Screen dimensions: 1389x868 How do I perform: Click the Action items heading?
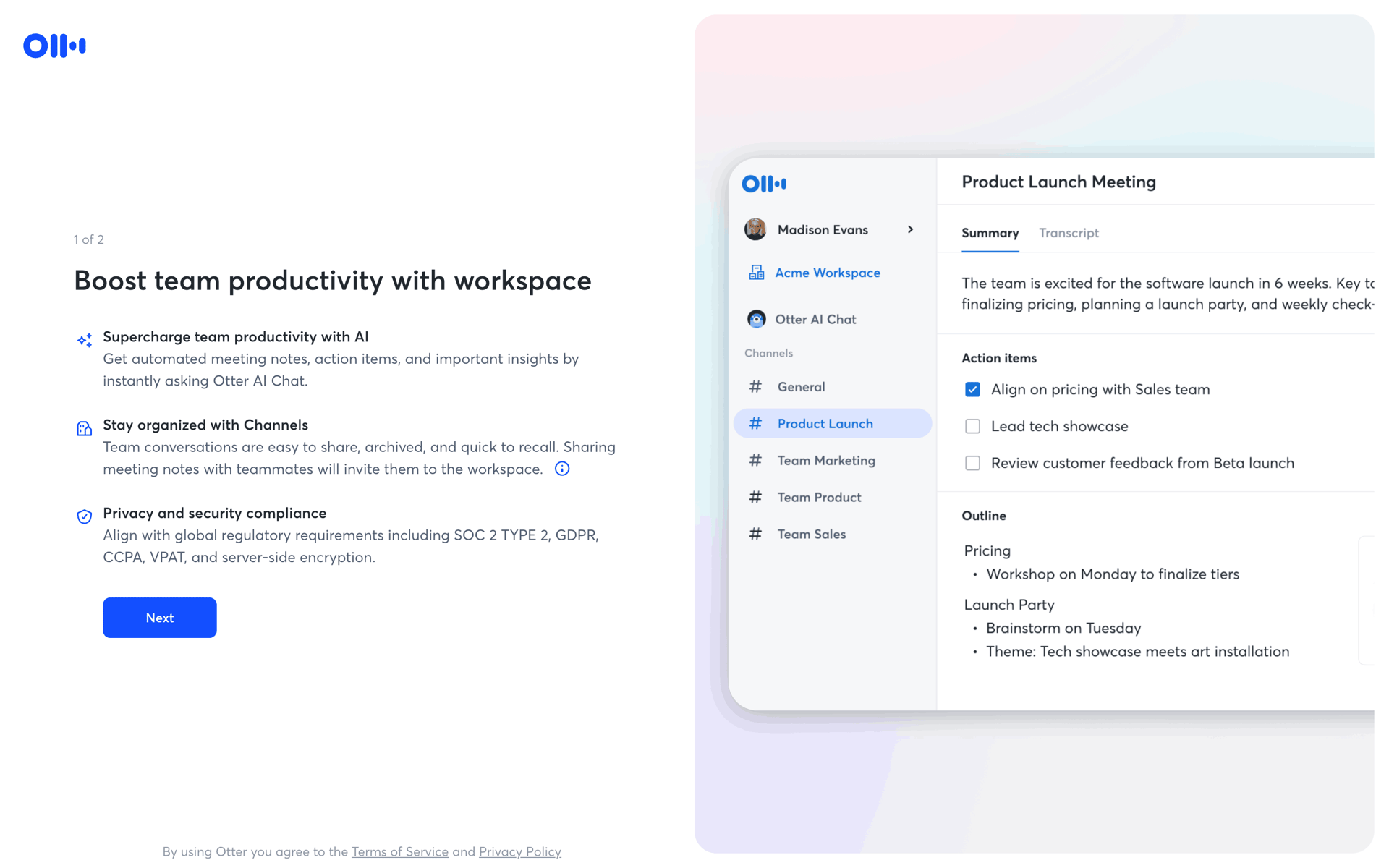[x=999, y=358]
